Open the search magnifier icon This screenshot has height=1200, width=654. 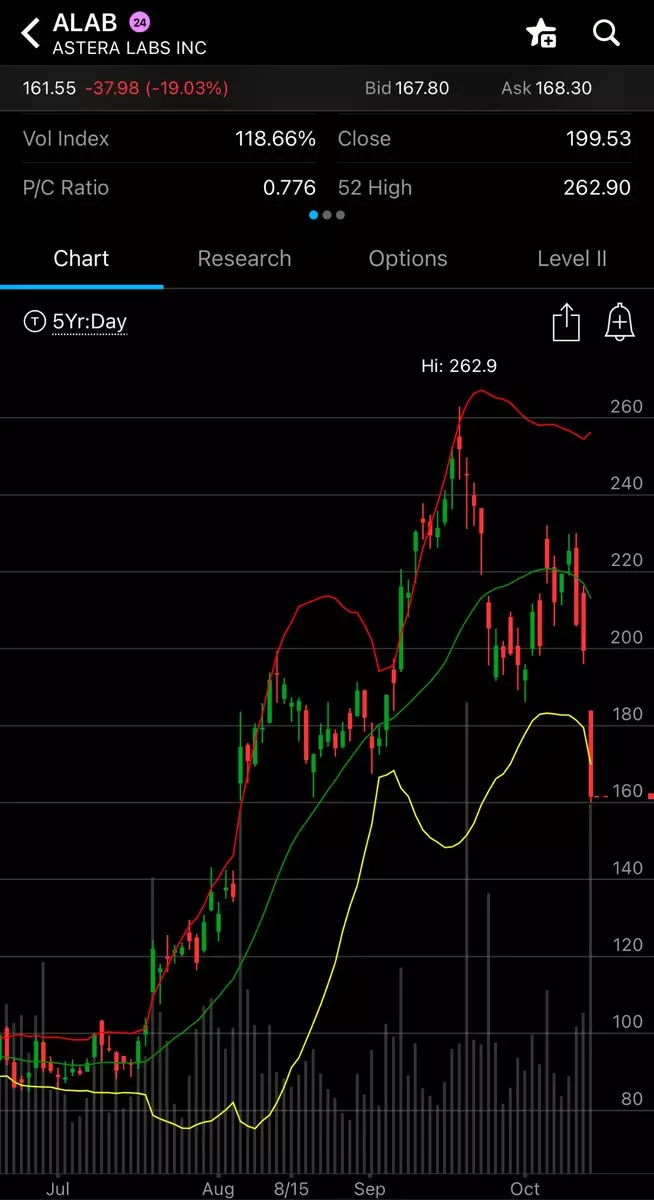coord(606,33)
